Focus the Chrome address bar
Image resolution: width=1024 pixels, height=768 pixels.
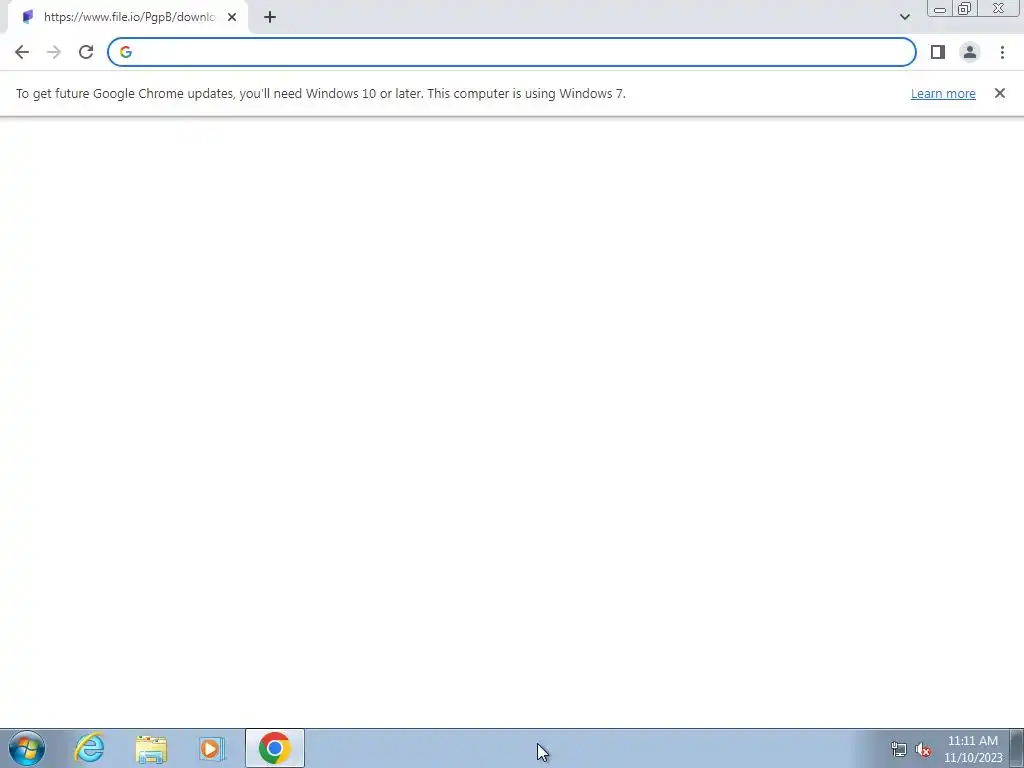coord(511,52)
